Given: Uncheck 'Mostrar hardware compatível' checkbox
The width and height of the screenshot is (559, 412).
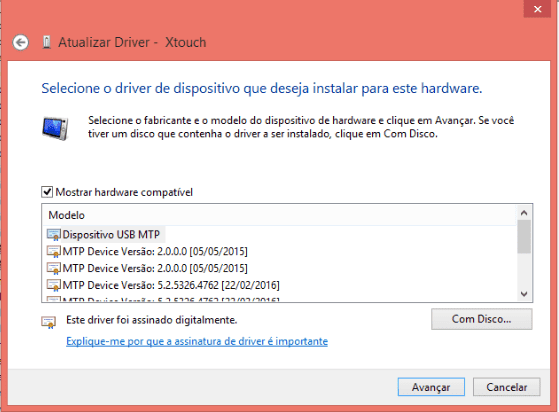Looking at the screenshot, I should [47, 192].
